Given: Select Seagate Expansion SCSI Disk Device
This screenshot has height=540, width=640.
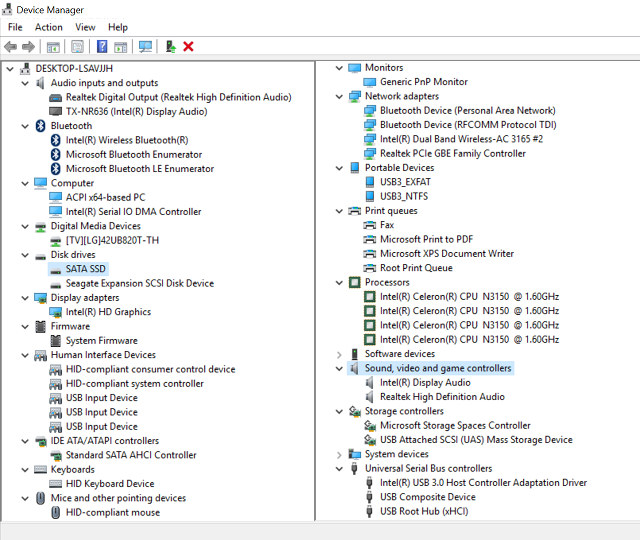Looking at the screenshot, I should [140, 283].
